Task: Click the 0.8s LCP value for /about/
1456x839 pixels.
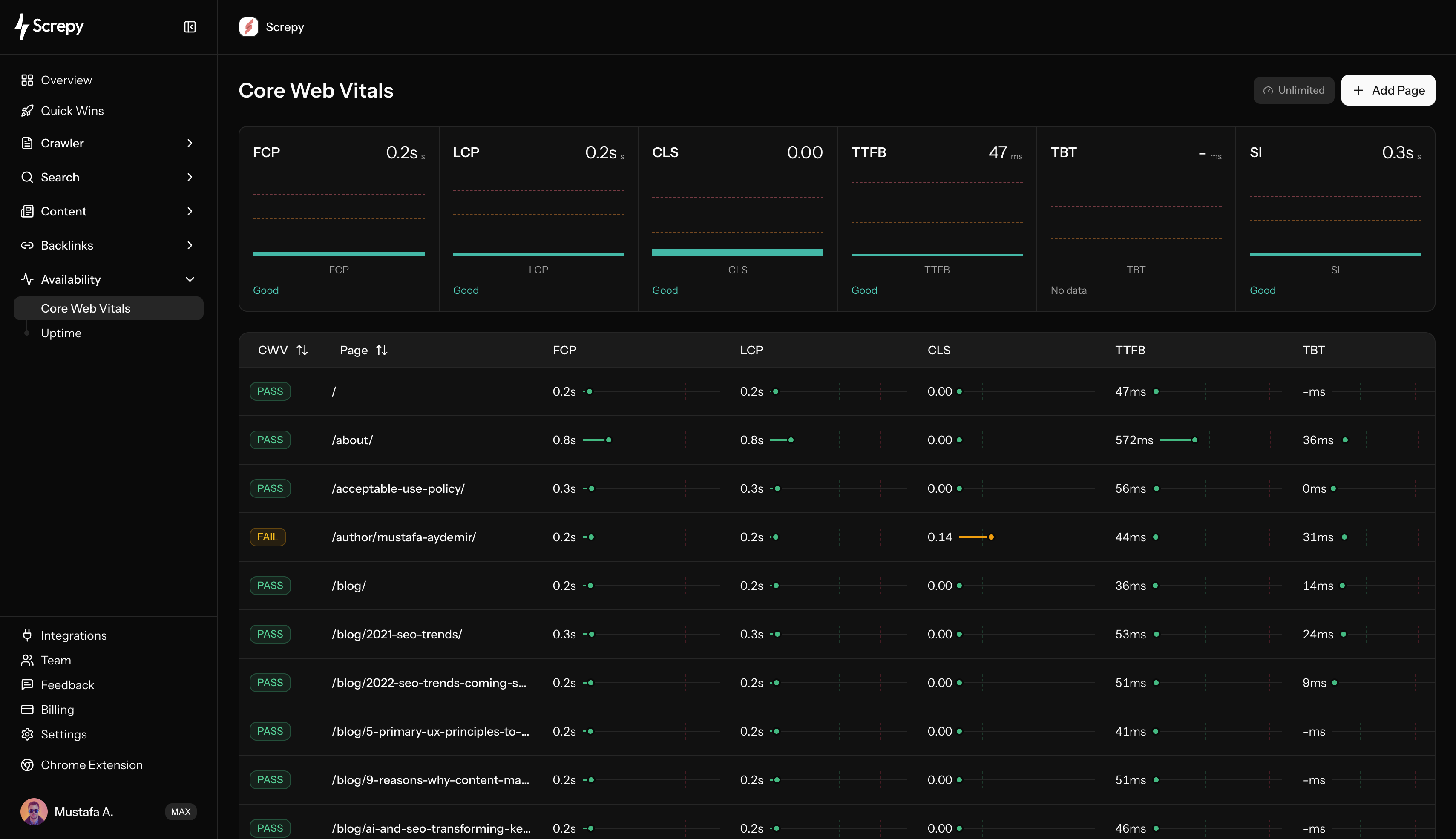Action: pos(751,440)
